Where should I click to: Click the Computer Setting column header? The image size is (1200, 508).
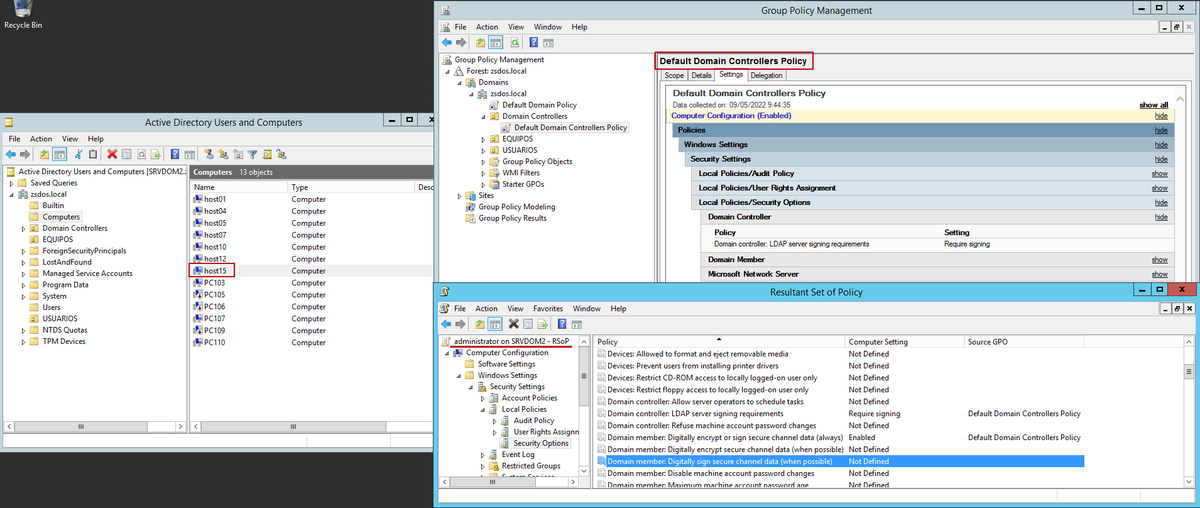click(904, 342)
